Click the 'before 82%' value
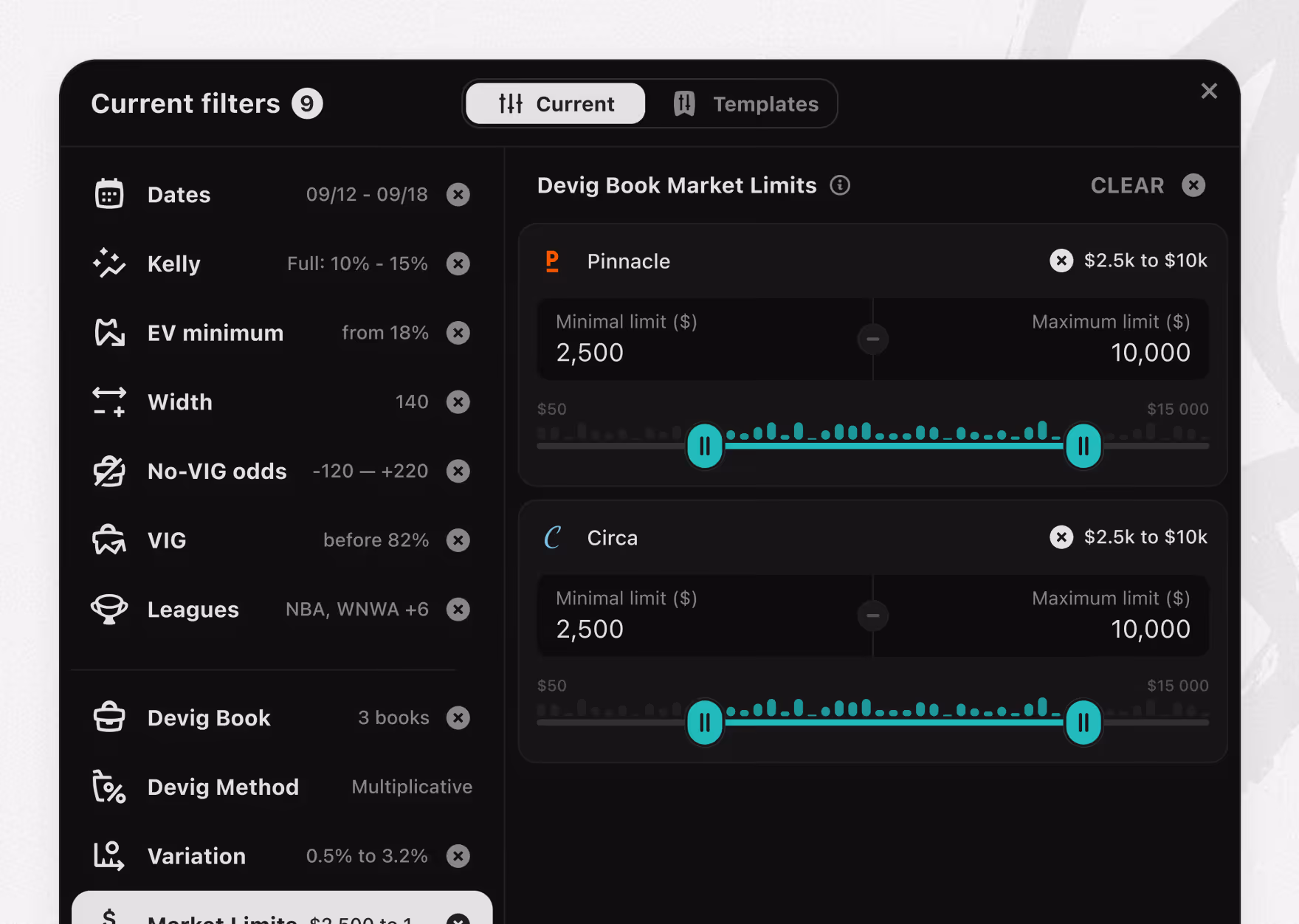This screenshot has width=1299, height=924. coord(376,540)
